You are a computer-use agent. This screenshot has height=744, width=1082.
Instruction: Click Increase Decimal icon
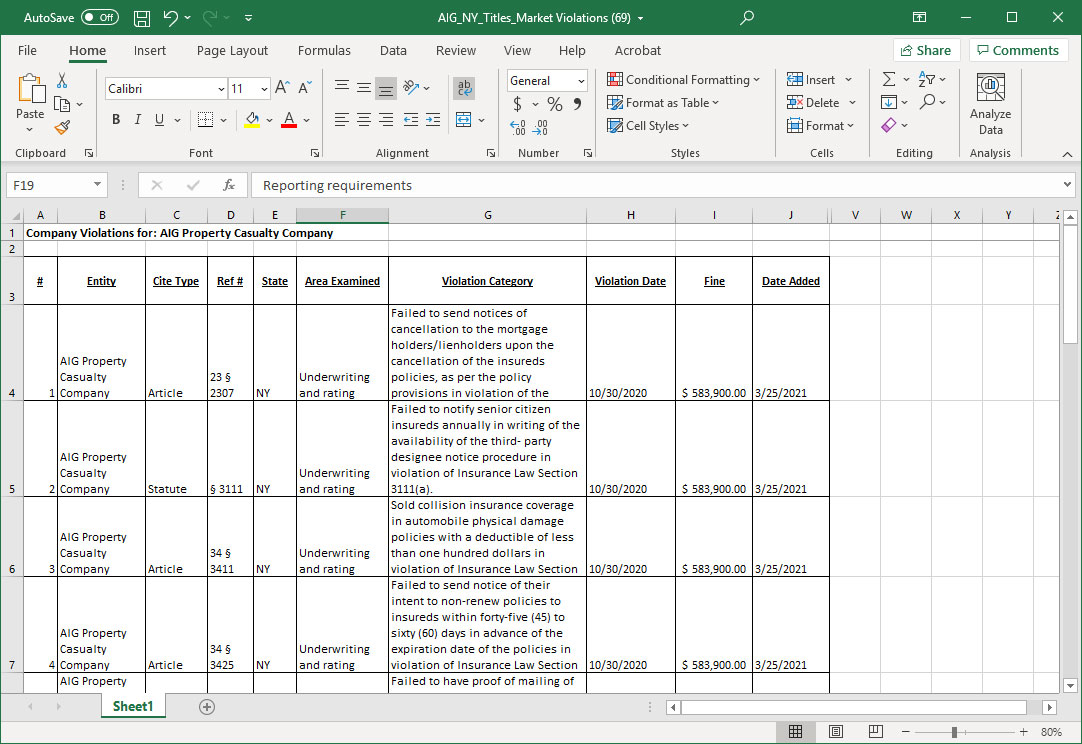point(518,127)
